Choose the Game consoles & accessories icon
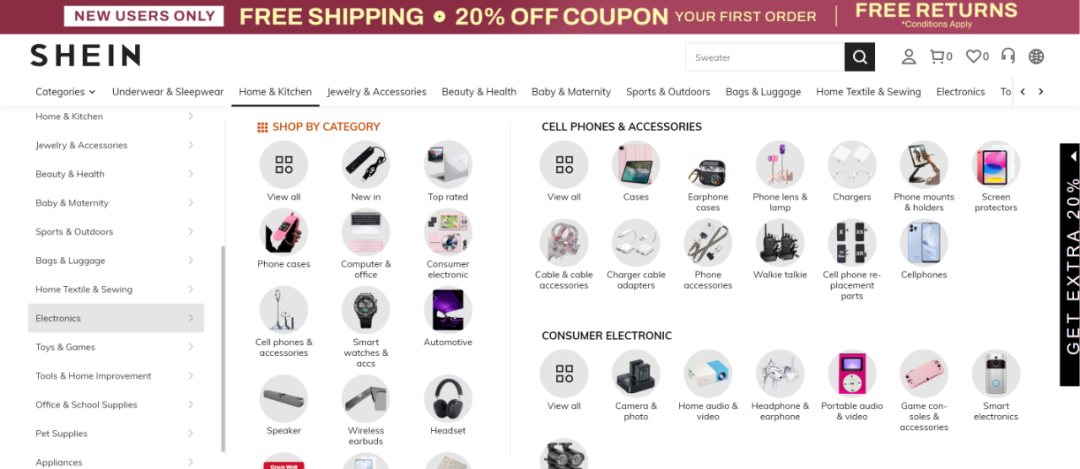 924,374
